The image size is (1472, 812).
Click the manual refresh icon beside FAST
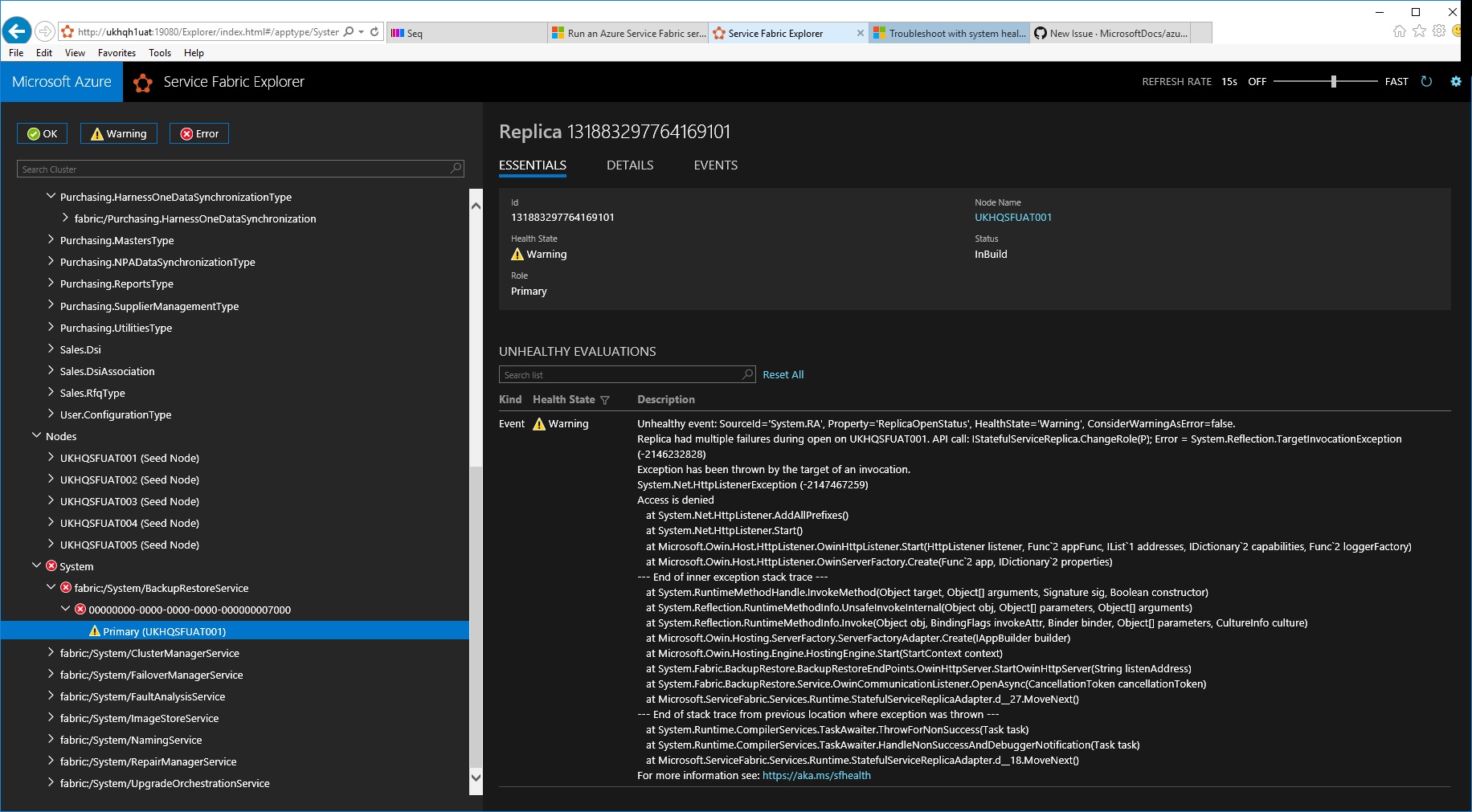(x=1427, y=81)
